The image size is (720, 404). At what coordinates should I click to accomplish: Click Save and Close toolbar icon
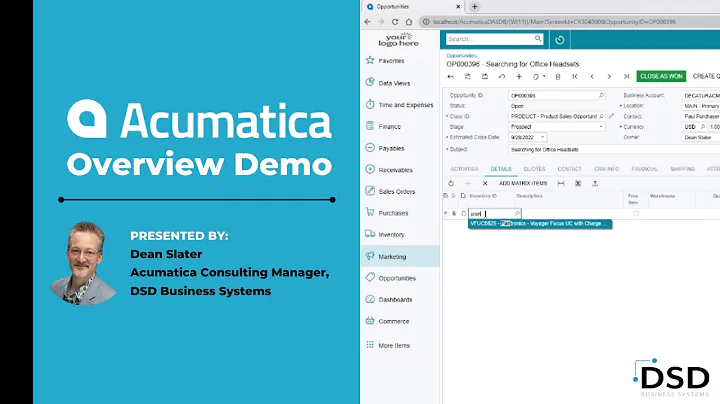(467, 77)
